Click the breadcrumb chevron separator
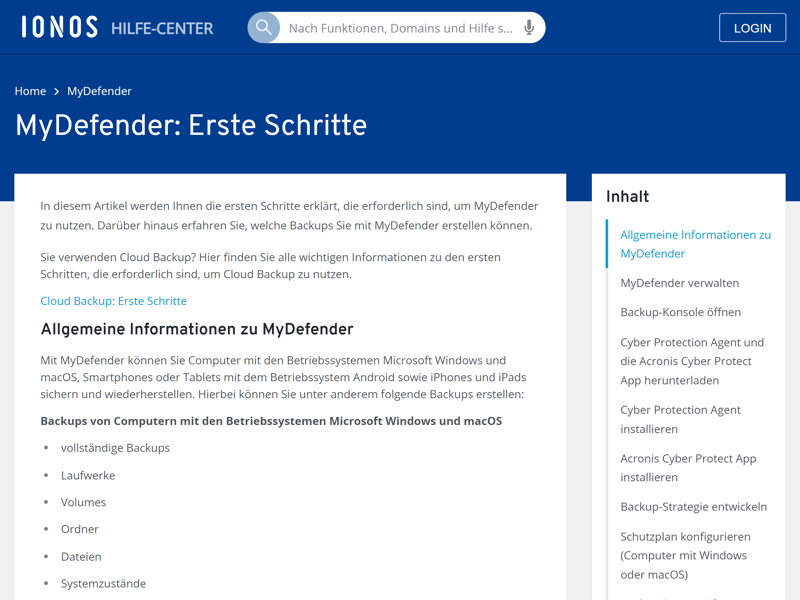800x600 pixels. 57,91
